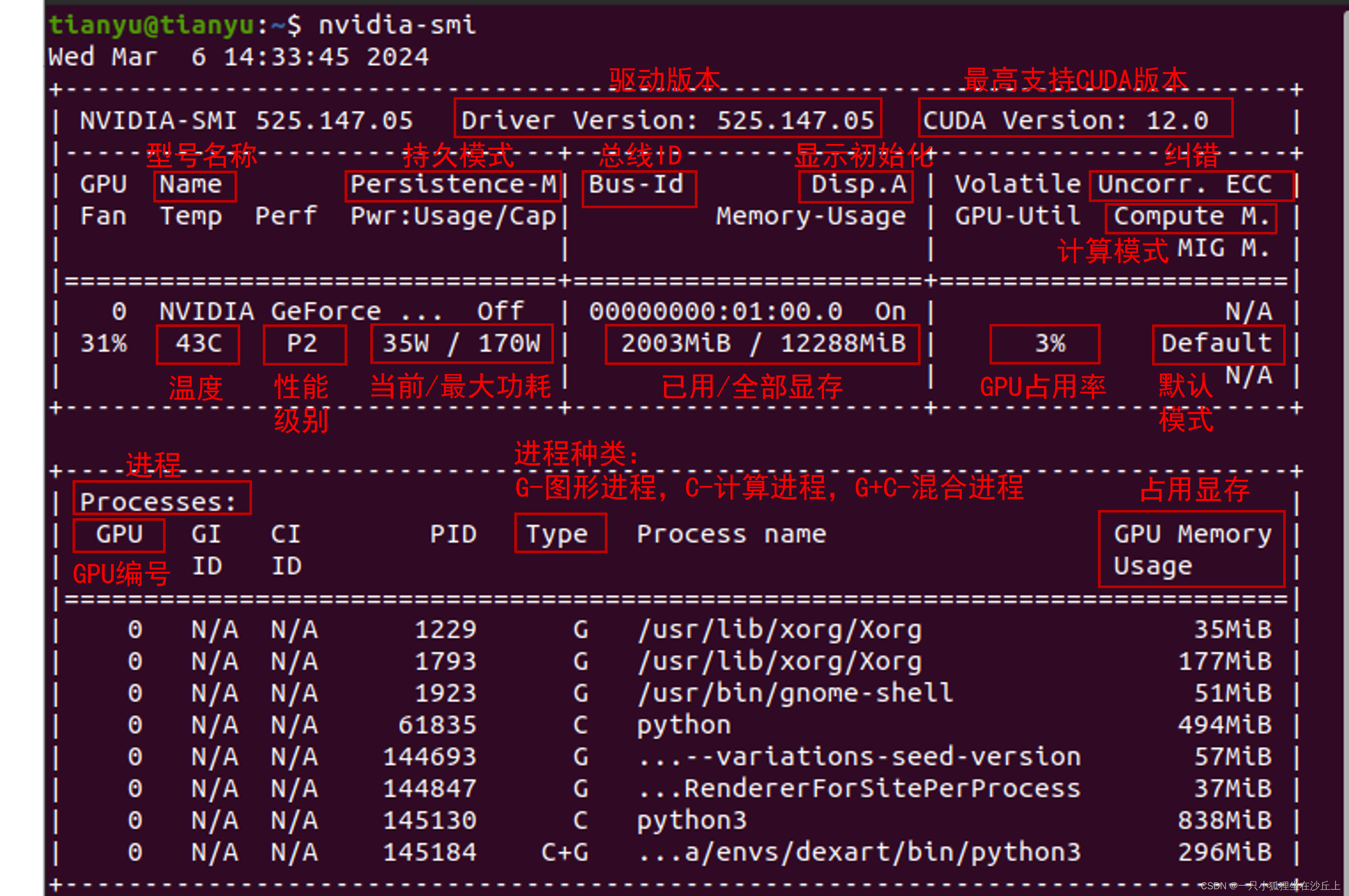Screen dimensions: 1349x896
Task: Click the Persistence-M header label
Action: (x=453, y=185)
